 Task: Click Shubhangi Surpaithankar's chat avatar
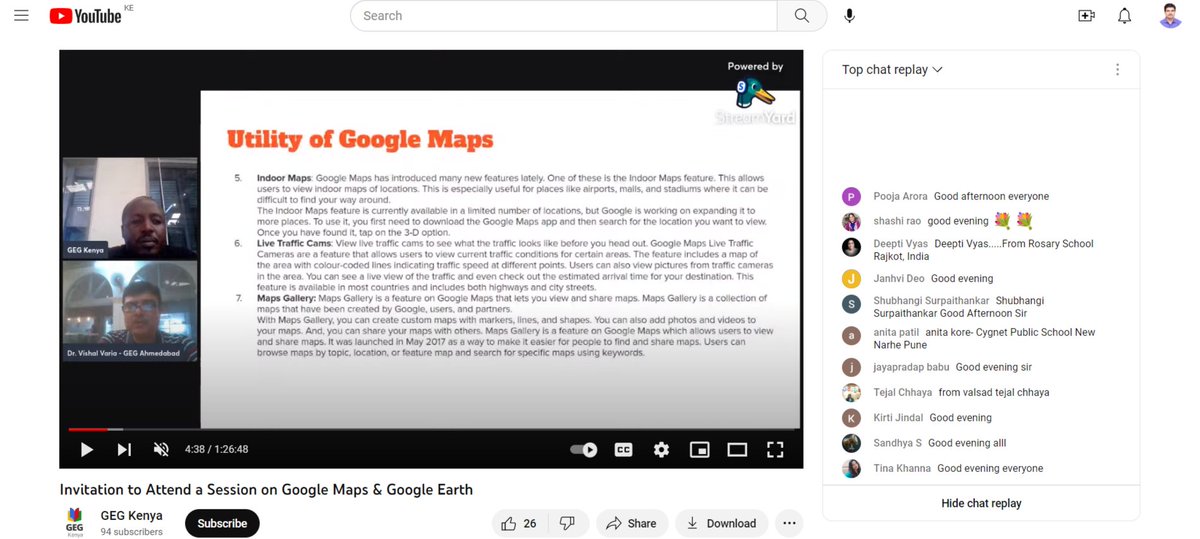coord(851,304)
